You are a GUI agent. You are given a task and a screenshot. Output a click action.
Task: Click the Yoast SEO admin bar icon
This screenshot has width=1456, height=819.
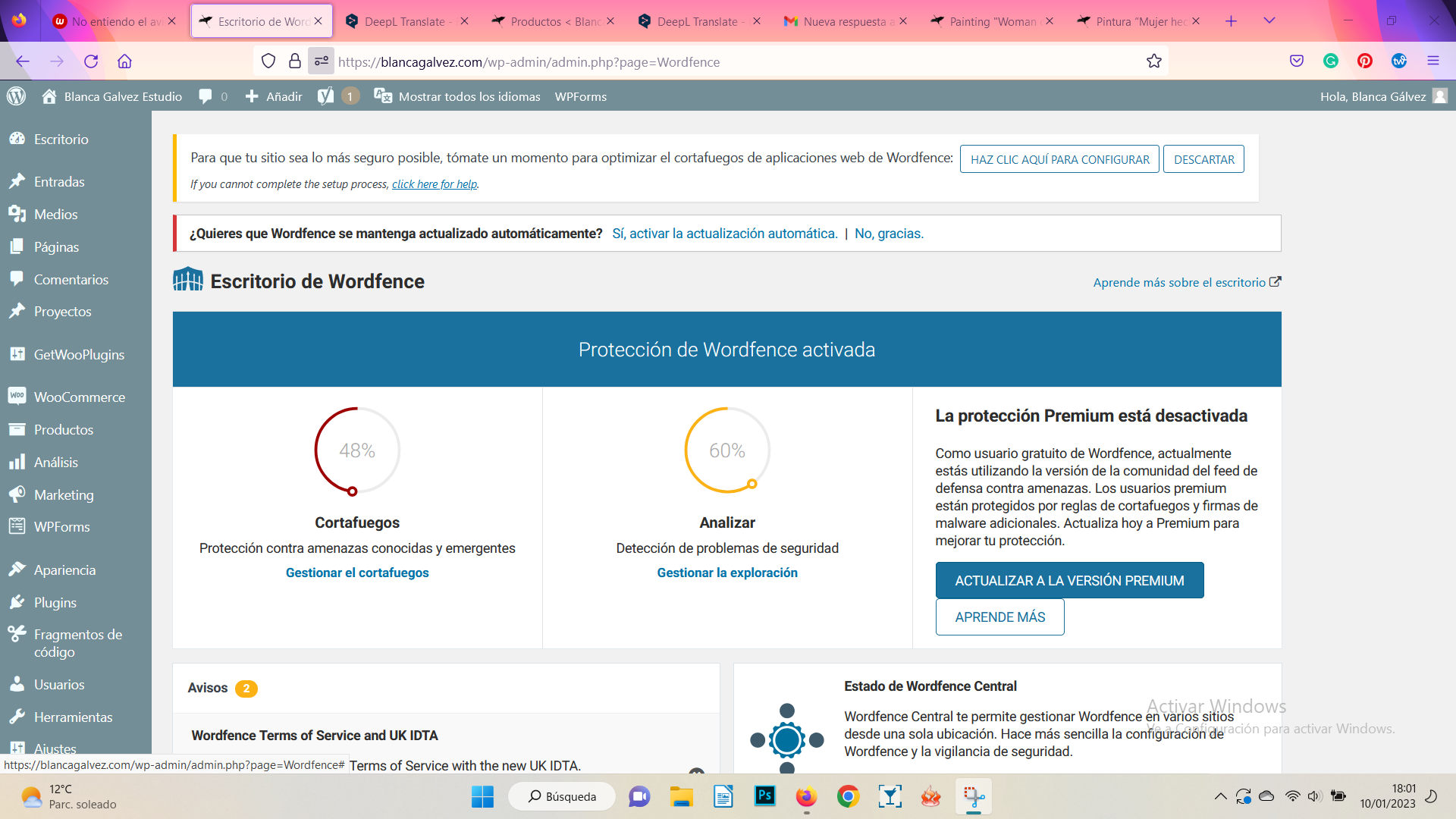click(325, 96)
